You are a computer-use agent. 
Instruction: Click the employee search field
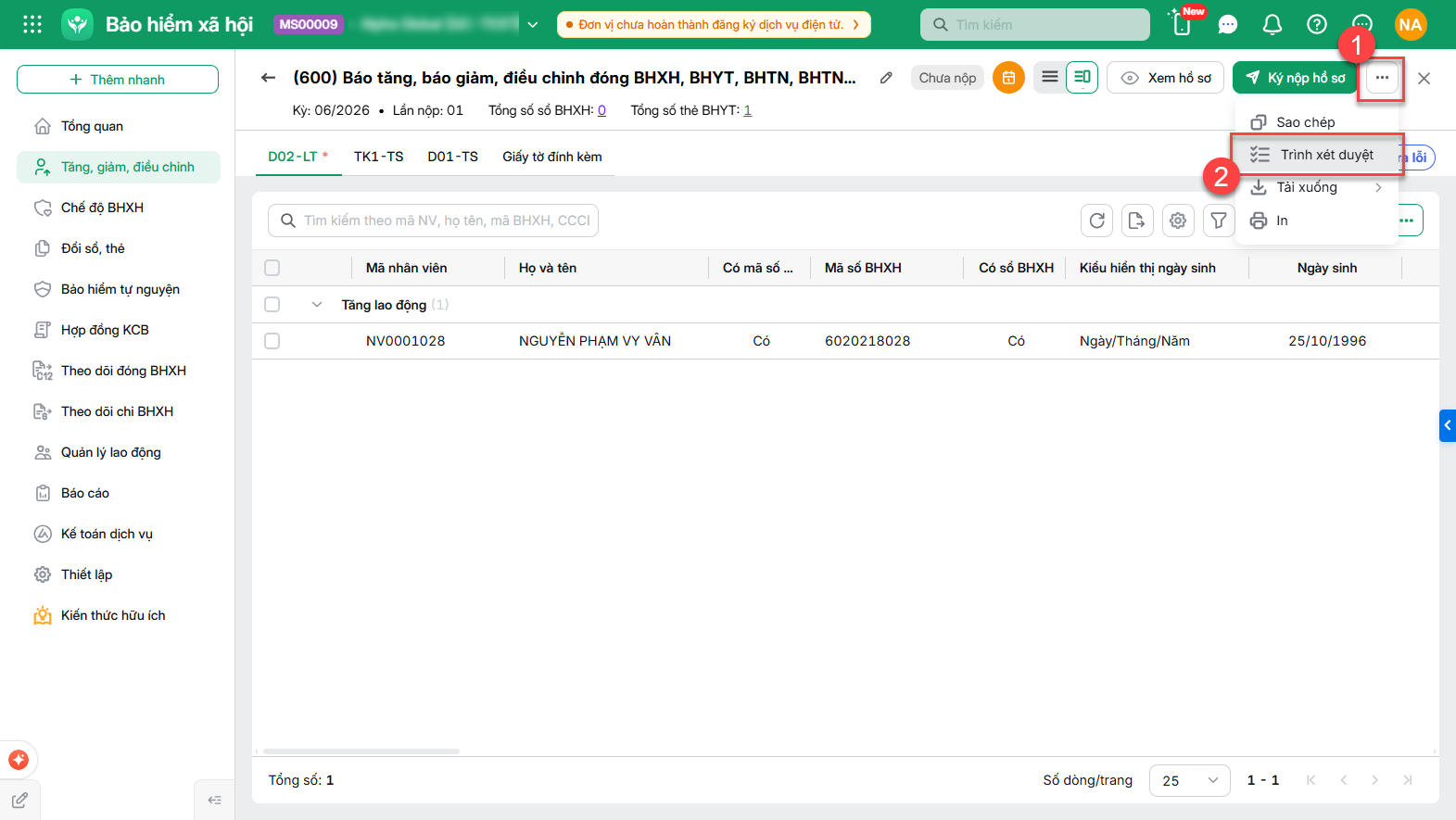(433, 221)
